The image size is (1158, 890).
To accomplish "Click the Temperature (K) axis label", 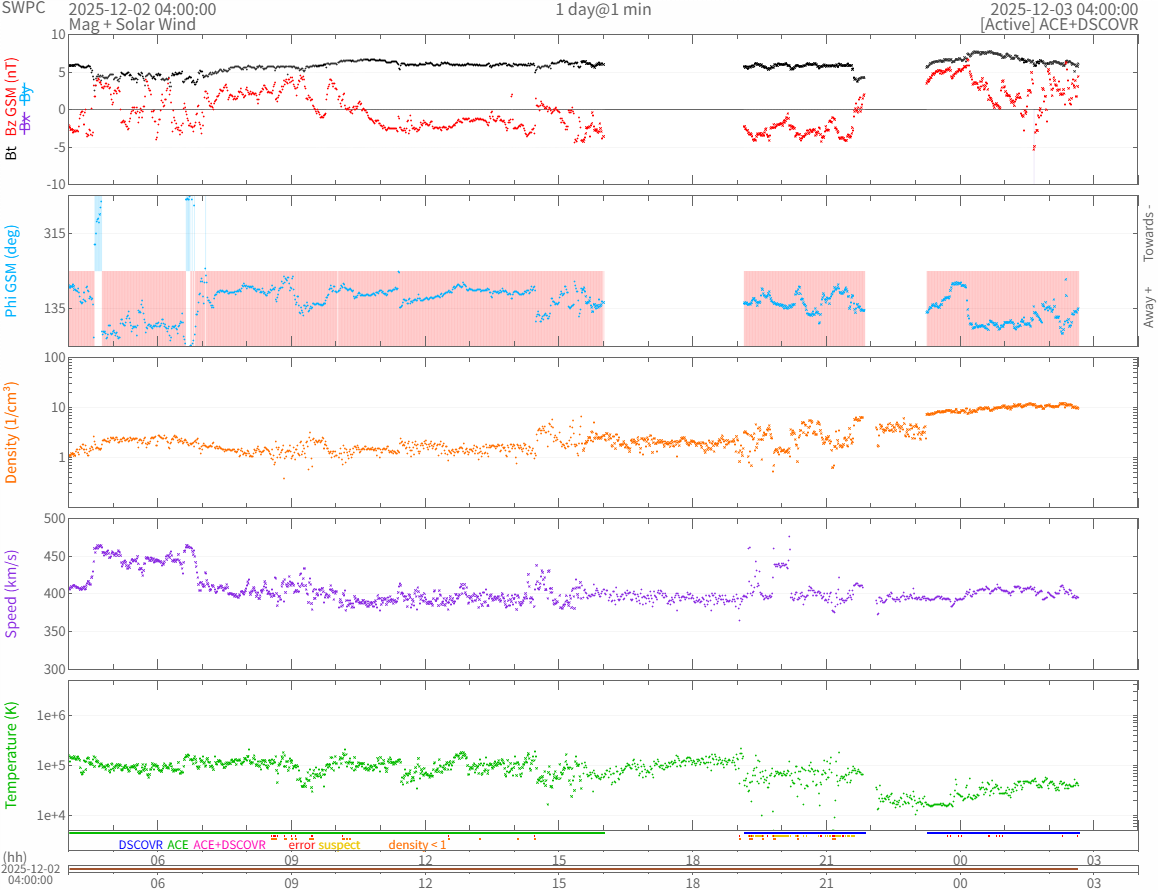I will [x=12, y=755].
